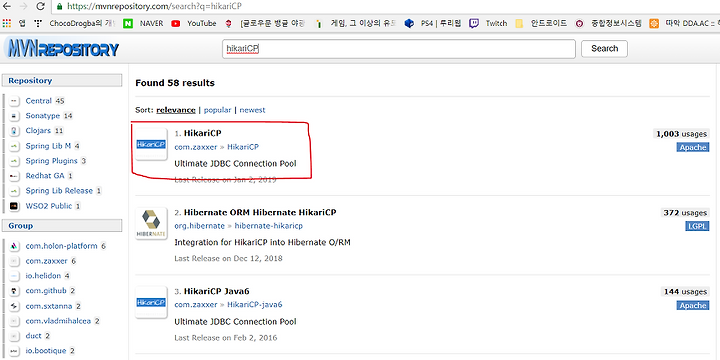The width and height of the screenshot is (720, 360).
Task: Click com.zaxxer group link in first result
Action: tap(196, 147)
